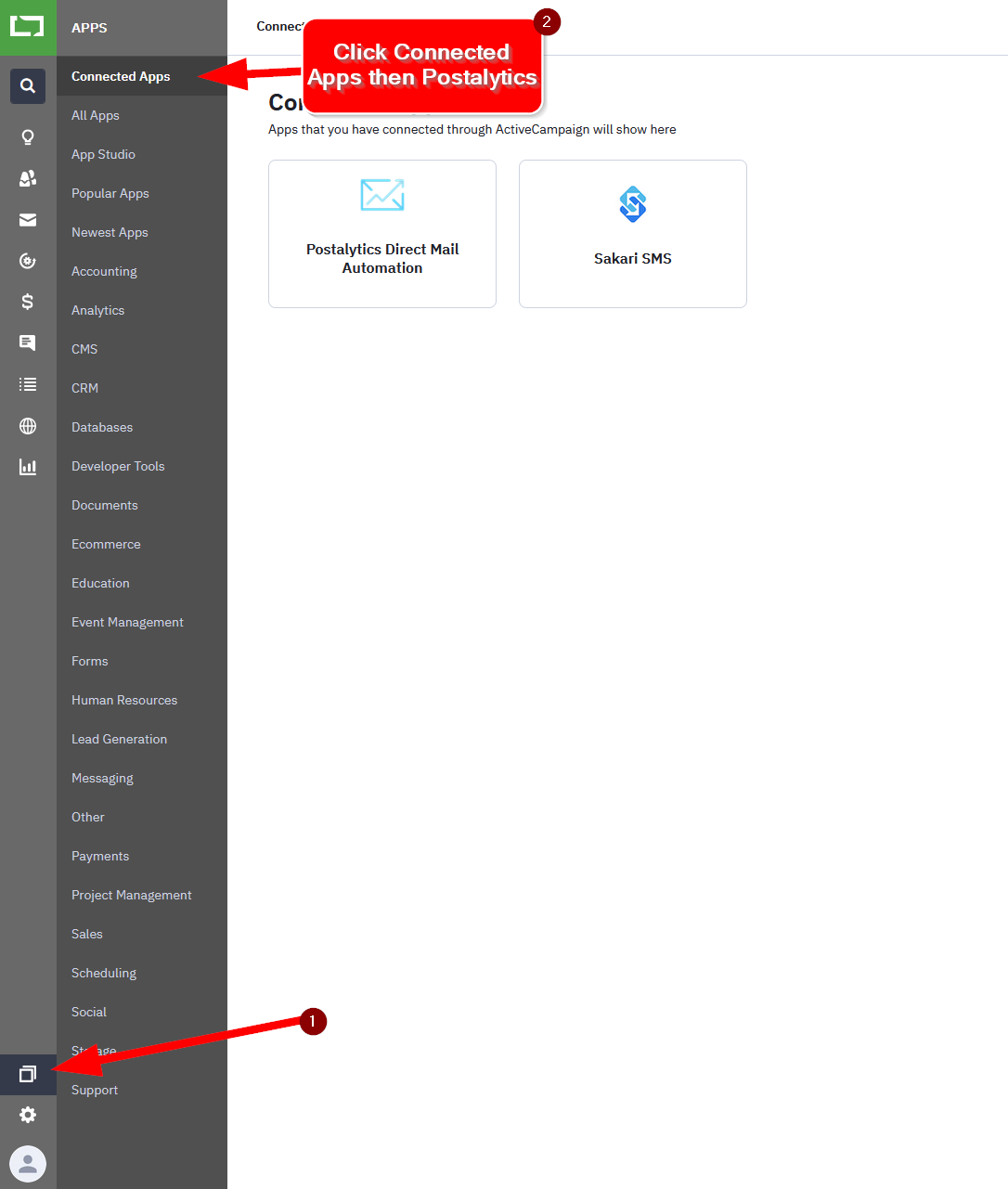Click the Apps stacked-squares icon

pos(28,1074)
